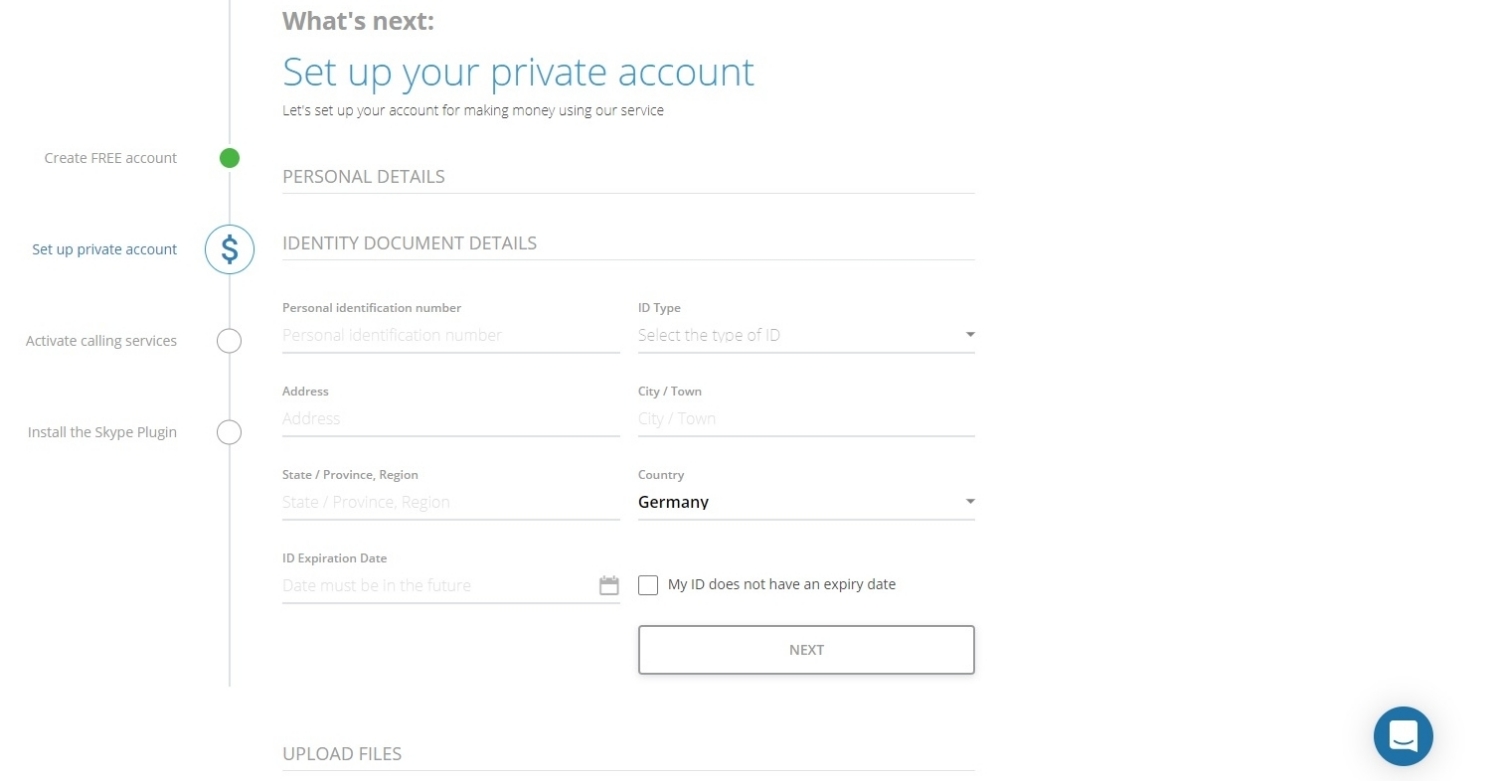This screenshot has width=1492, height=781.
Task: Click the green completed step circle
Action: [230, 158]
